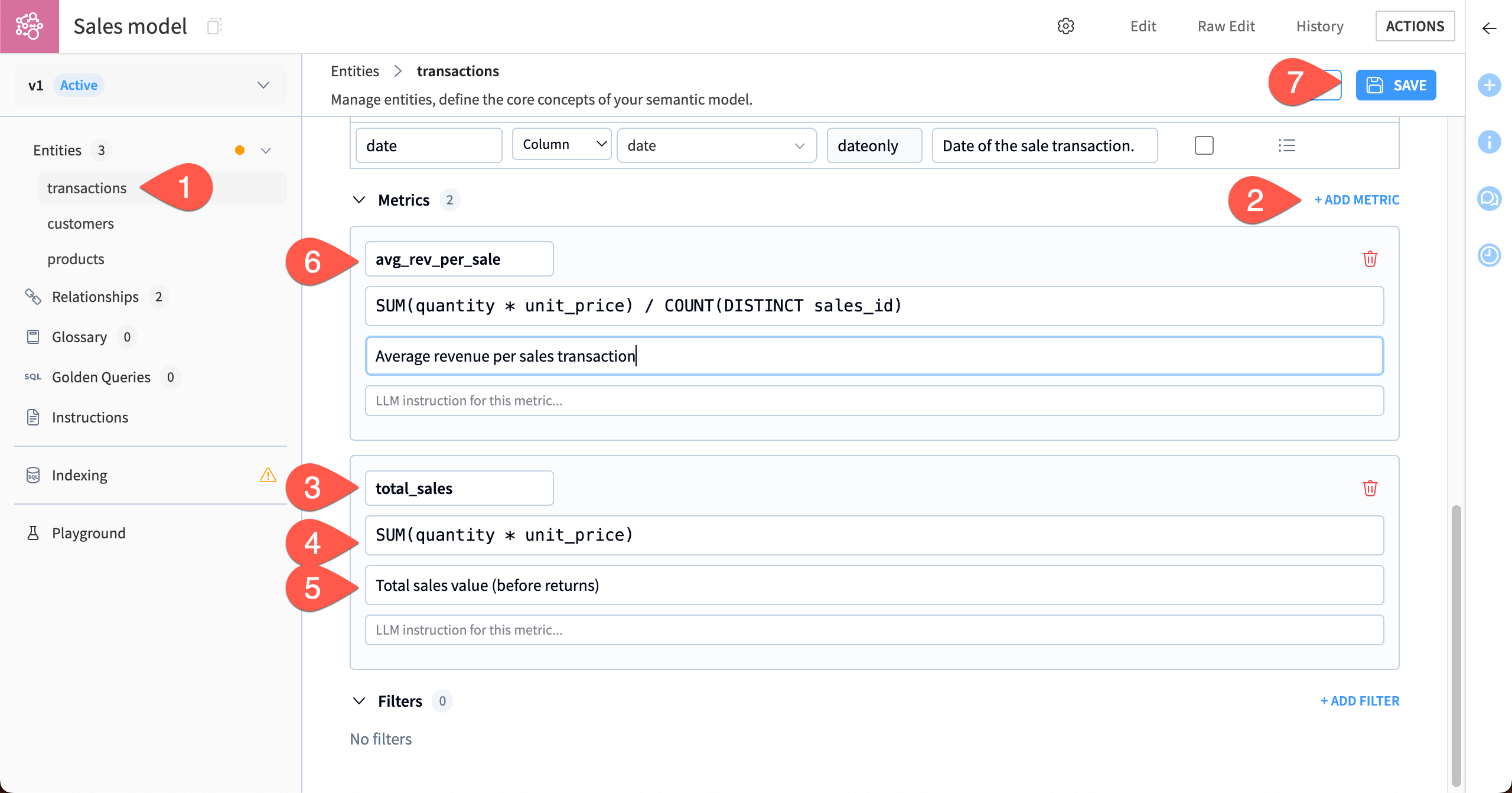Switch to Raw Edit mode
1512x793 pixels.
coord(1226,26)
